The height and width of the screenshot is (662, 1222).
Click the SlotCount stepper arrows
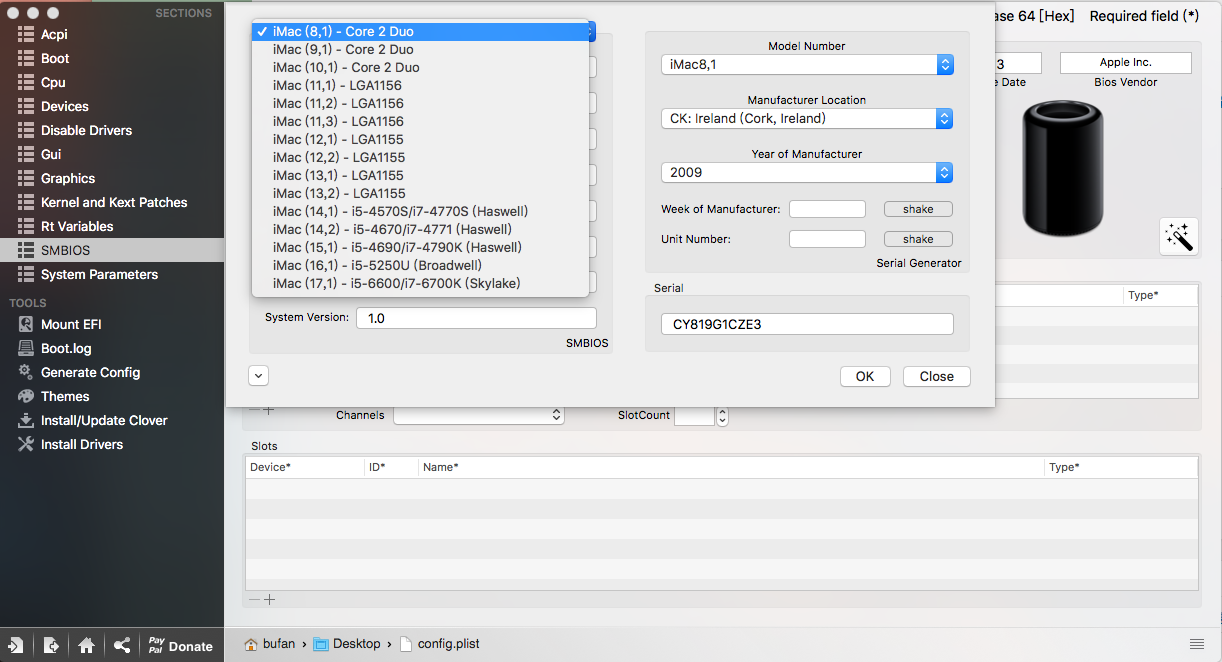tap(723, 416)
